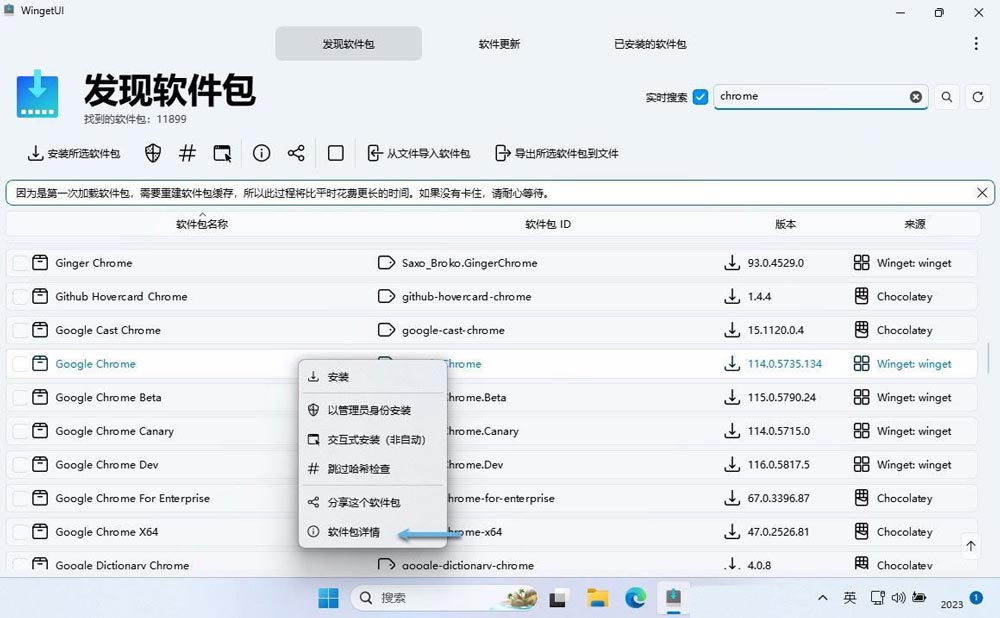Click the skip hash check # toolbar icon

click(x=187, y=153)
